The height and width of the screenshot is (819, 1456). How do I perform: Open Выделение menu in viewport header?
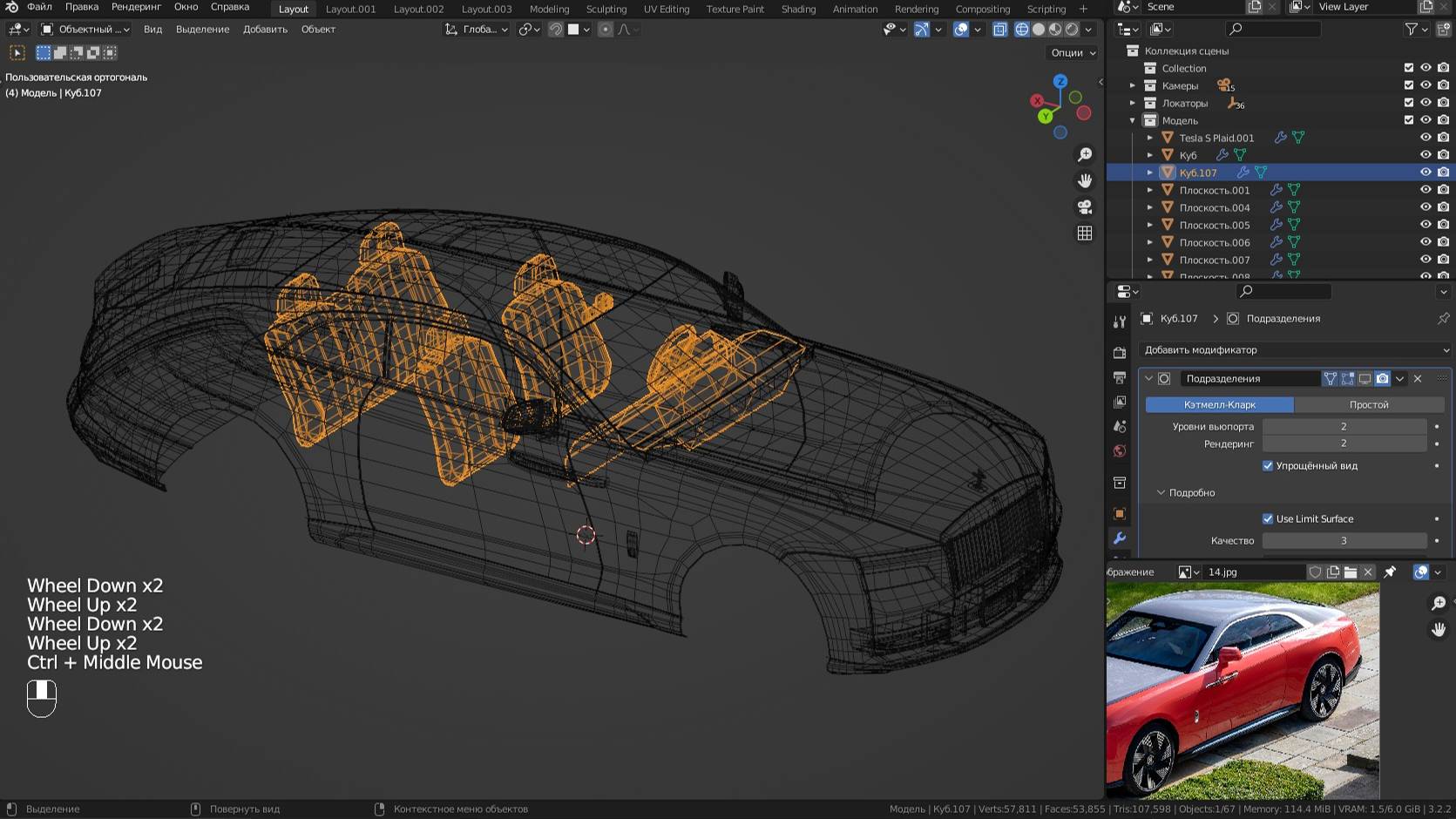[202, 29]
